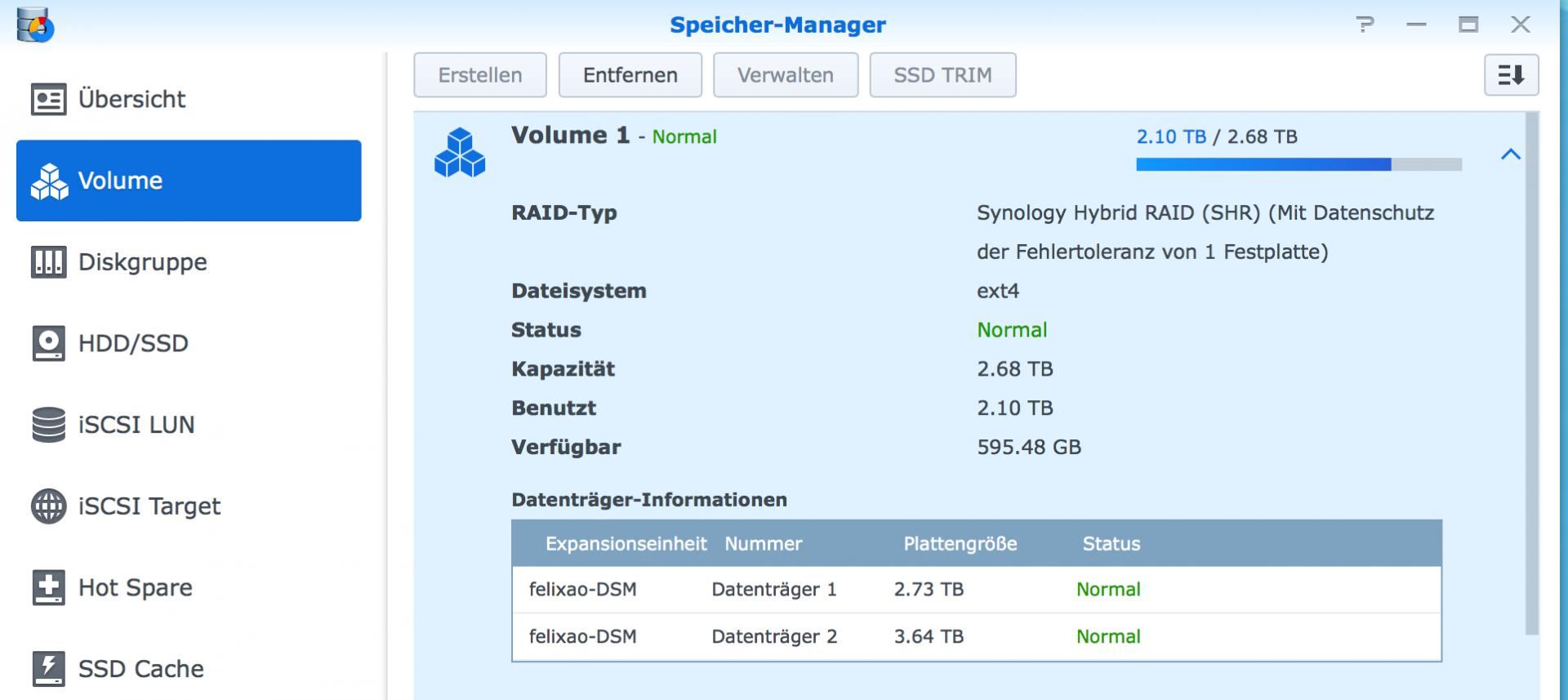Open the sort order dropdown button
Screen dimensions: 1568x700
coord(1511,75)
